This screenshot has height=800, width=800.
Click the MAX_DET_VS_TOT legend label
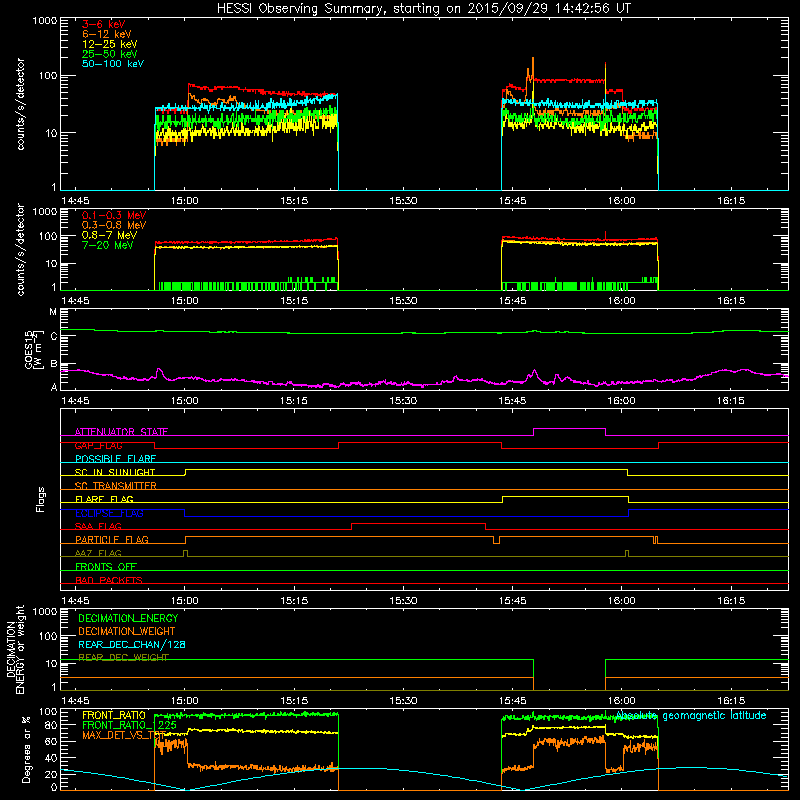click(x=124, y=735)
